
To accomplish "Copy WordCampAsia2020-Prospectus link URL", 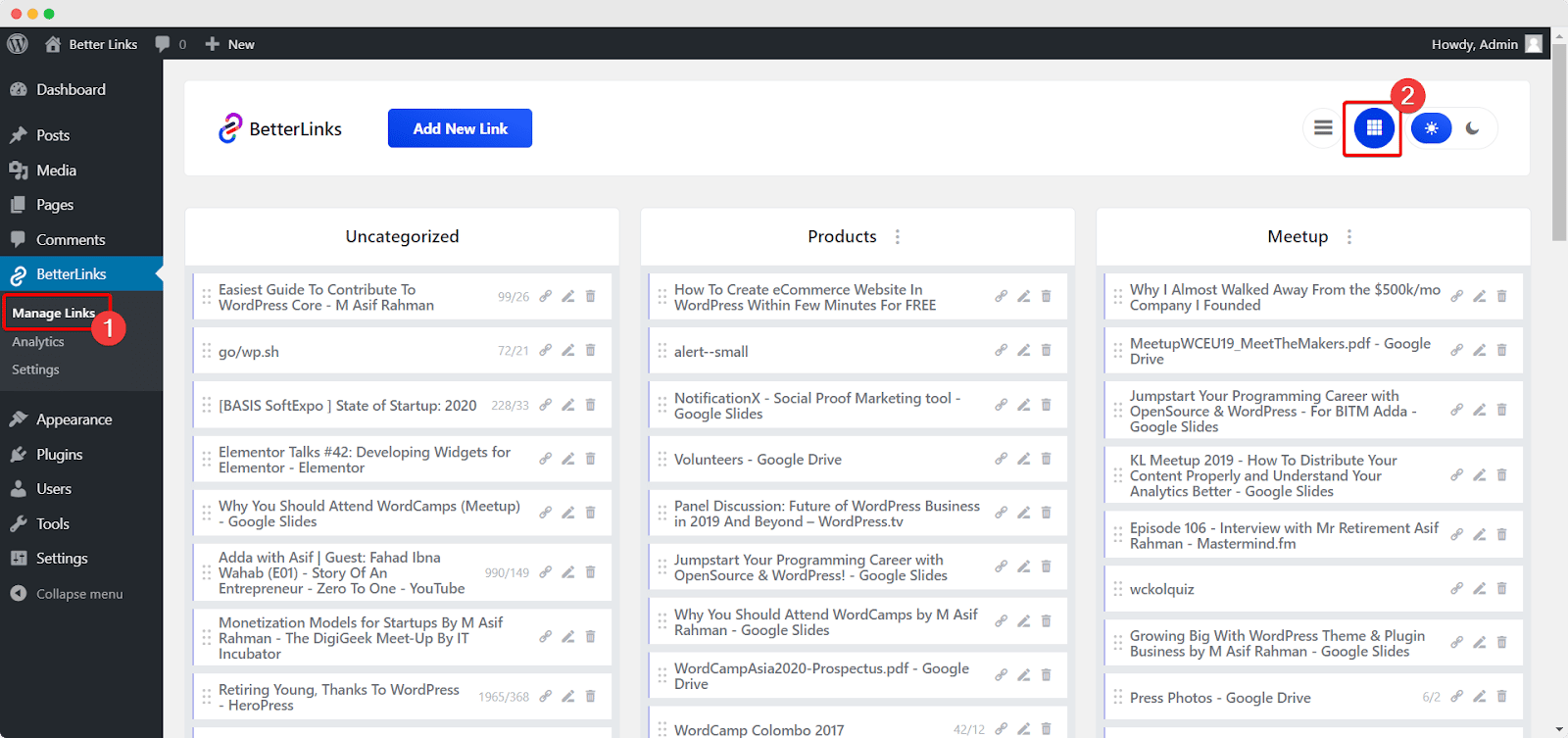I will 1001,675.
